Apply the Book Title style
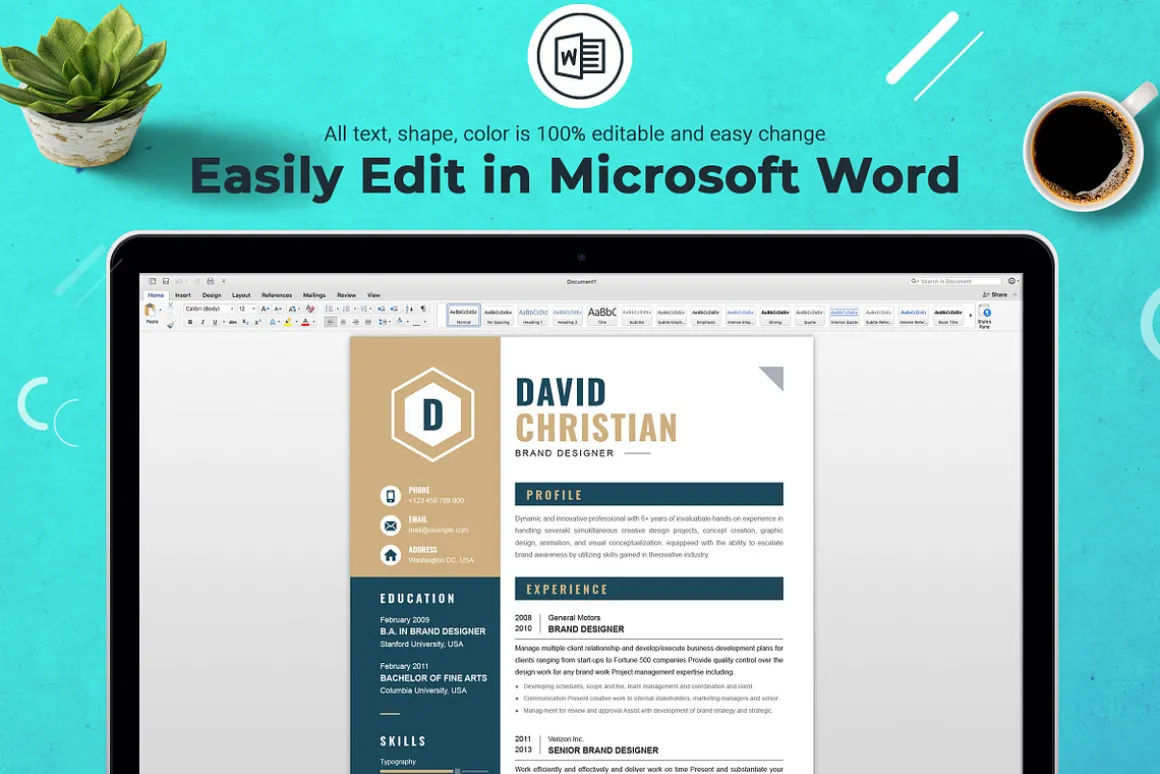This screenshot has width=1160, height=774. point(948,315)
